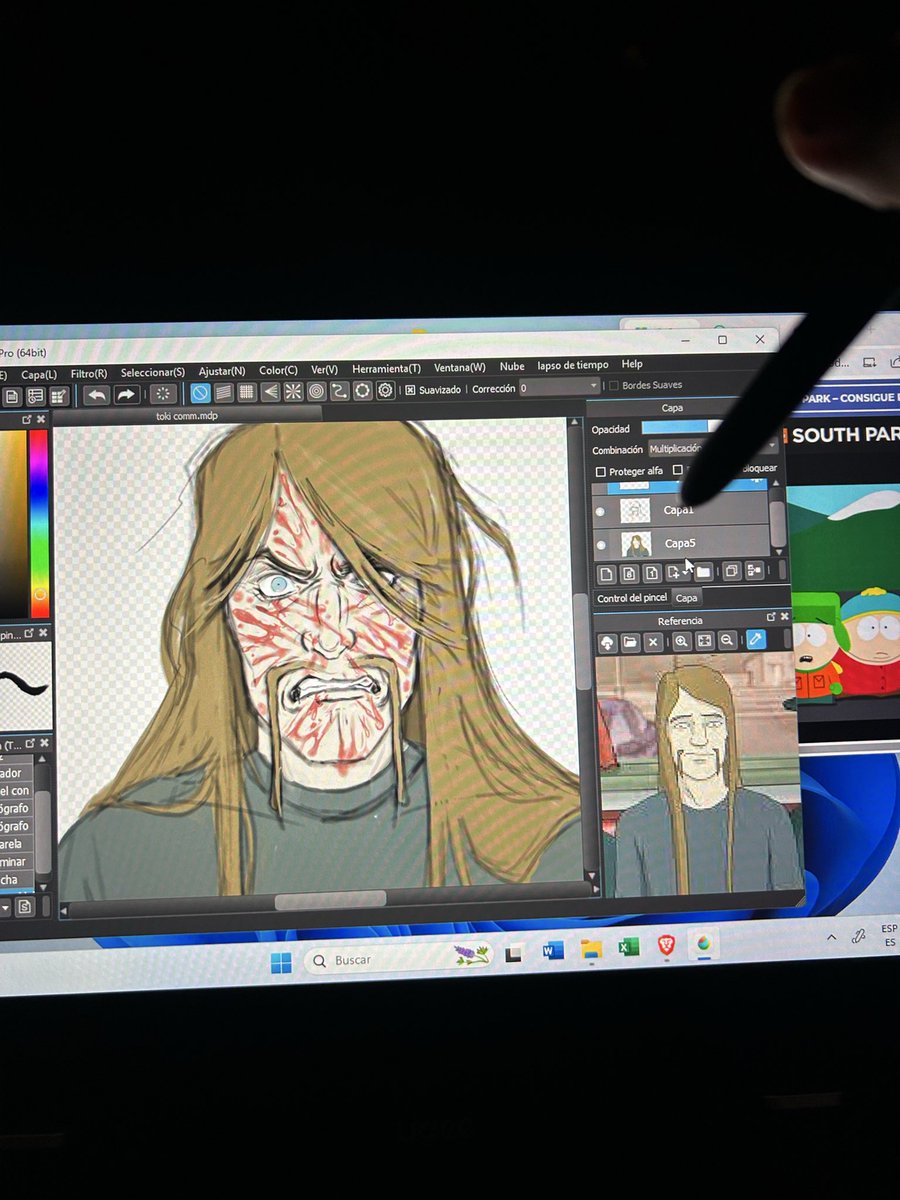Screen dimensions: 900x1200
Task: Select the snap off circle icon
Action: tap(200, 393)
